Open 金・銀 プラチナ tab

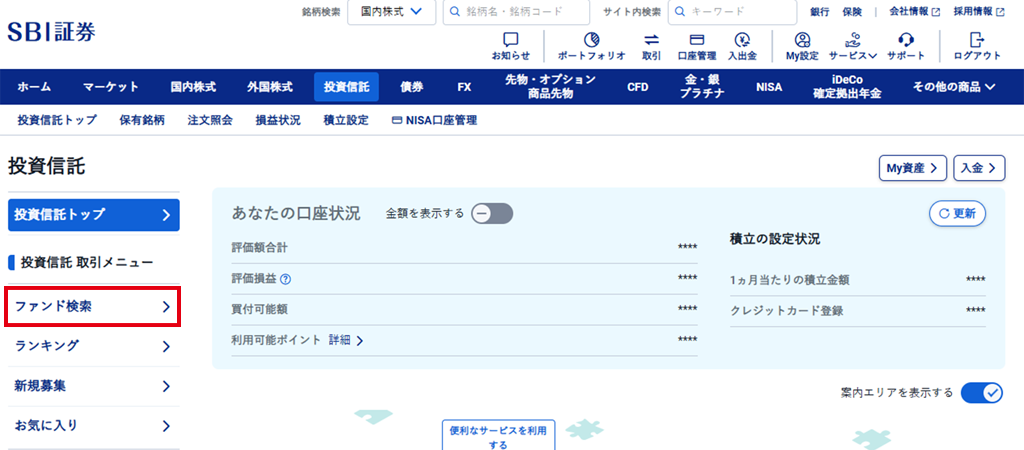pos(702,87)
